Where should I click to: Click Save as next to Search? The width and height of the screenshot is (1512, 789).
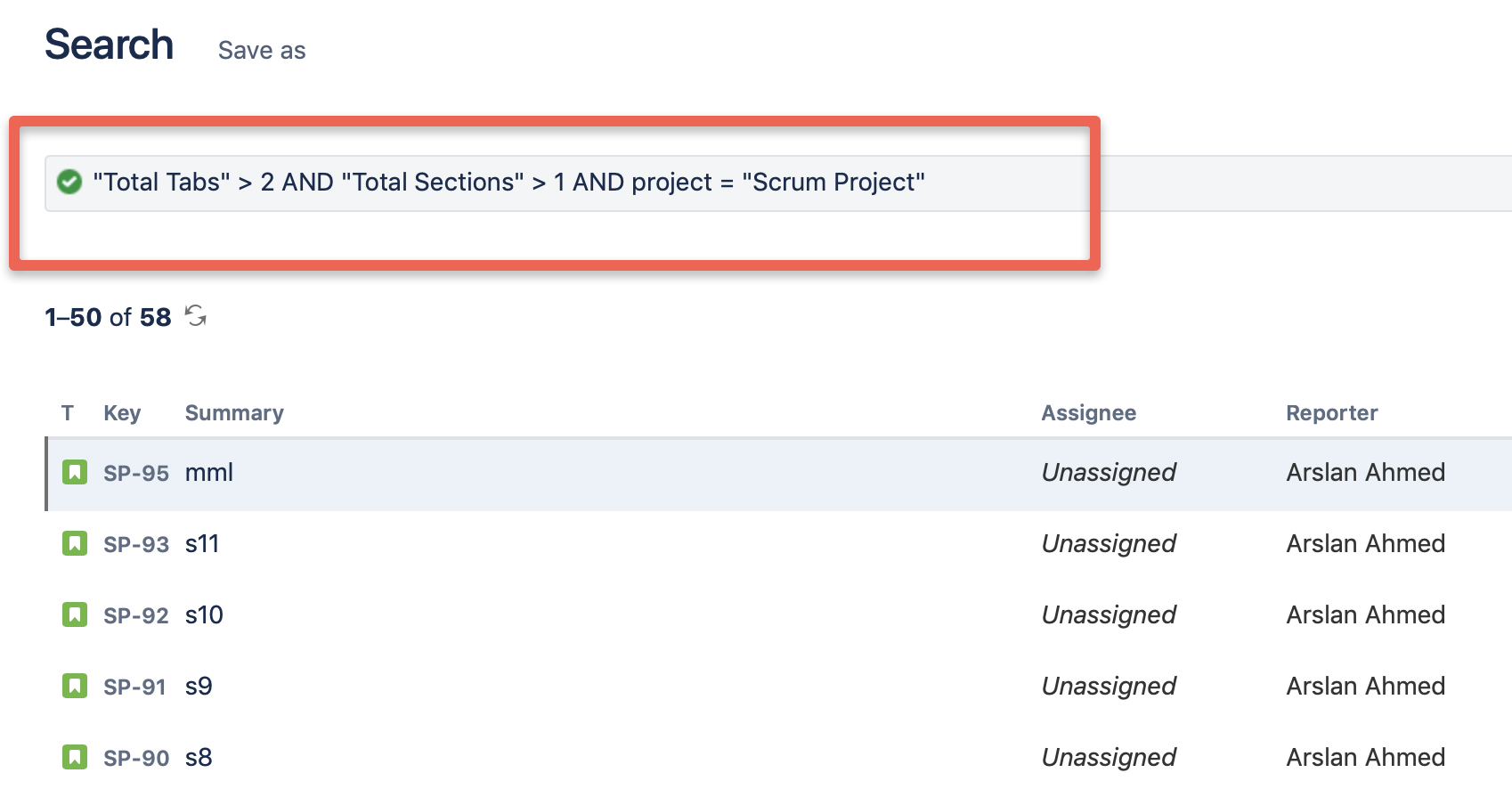tap(261, 51)
